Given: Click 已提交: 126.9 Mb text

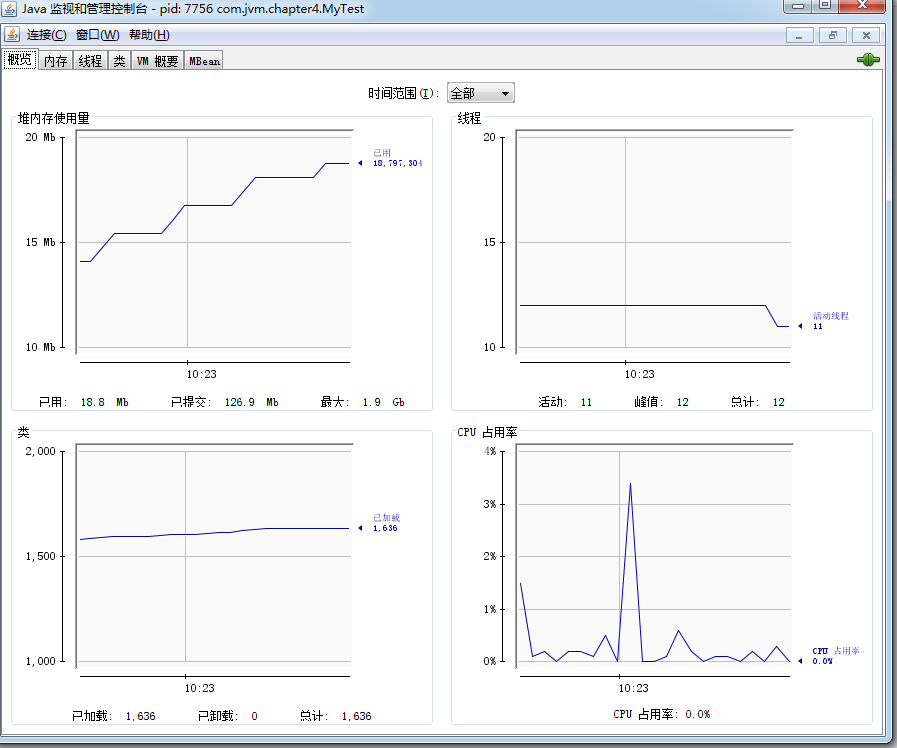Looking at the screenshot, I should click(x=224, y=402).
